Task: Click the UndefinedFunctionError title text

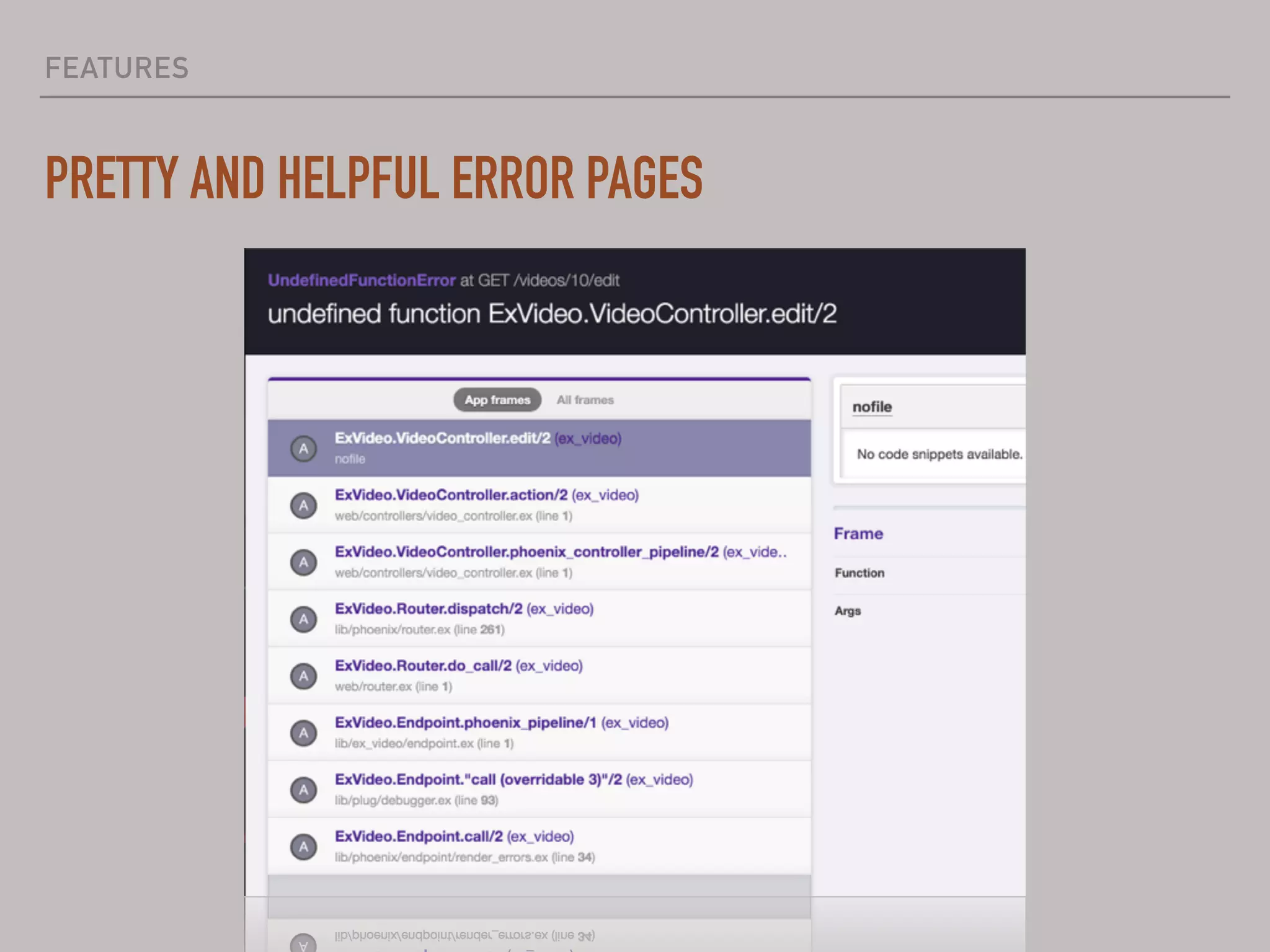Action: 362,280
